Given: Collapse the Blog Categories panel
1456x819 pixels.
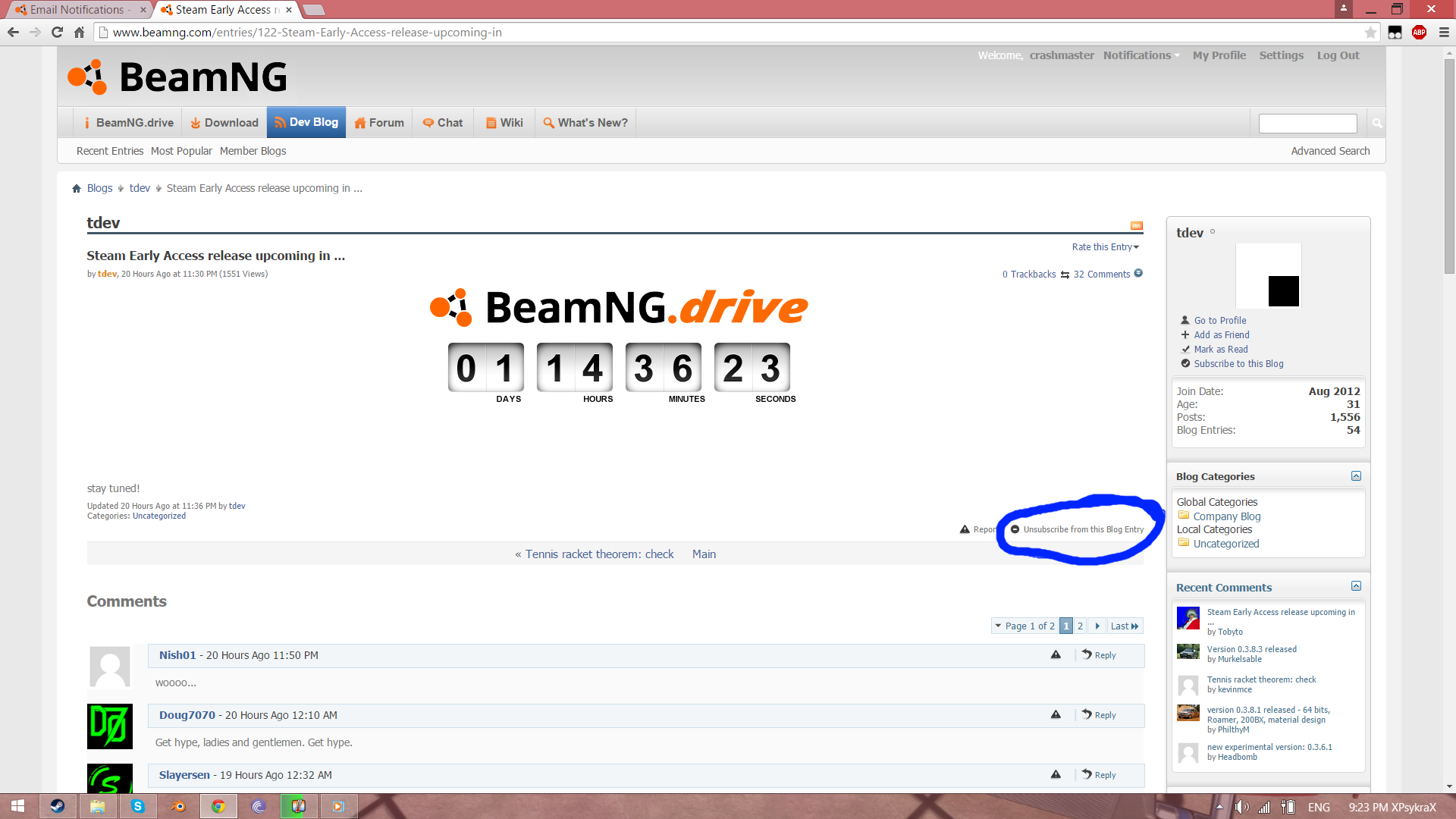Looking at the screenshot, I should pyautogui.click(x=1356, y=476).
